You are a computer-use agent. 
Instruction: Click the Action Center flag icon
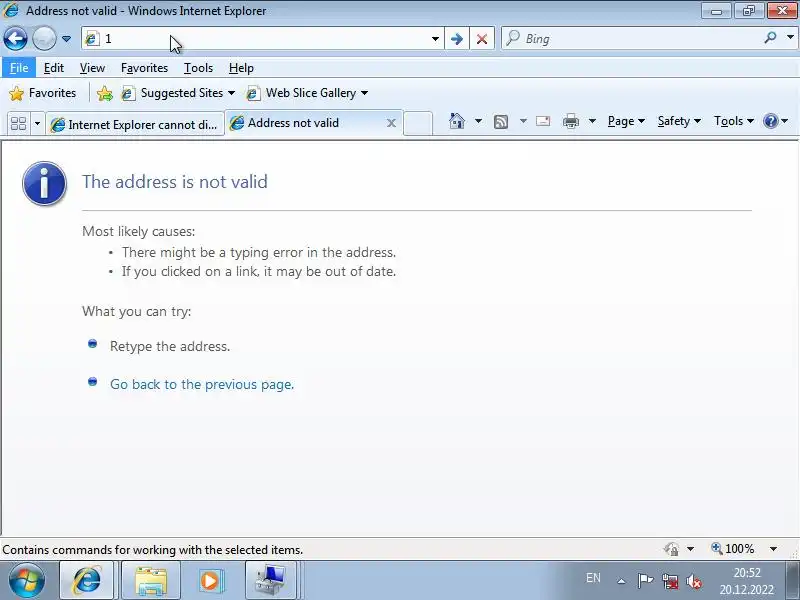pyautogui.click(x=645, y=581)
